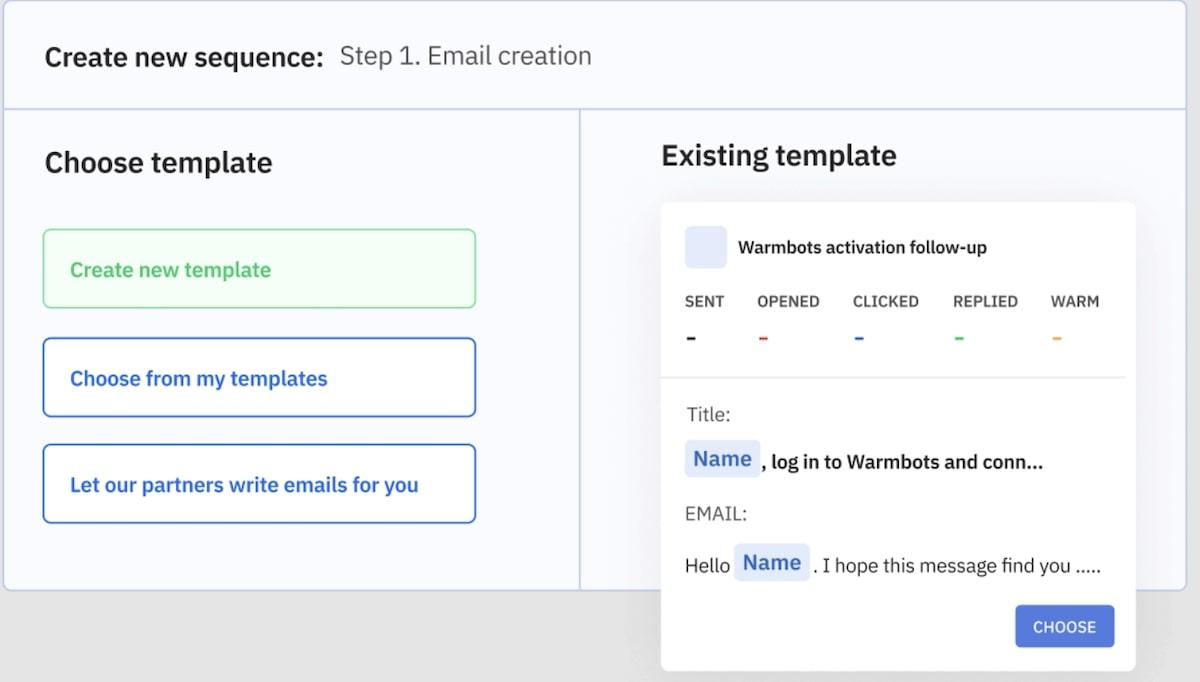Viewport: 1200px width, 682px height.
Task: Click the SENT stat label
Action: [x=704, y=301]
